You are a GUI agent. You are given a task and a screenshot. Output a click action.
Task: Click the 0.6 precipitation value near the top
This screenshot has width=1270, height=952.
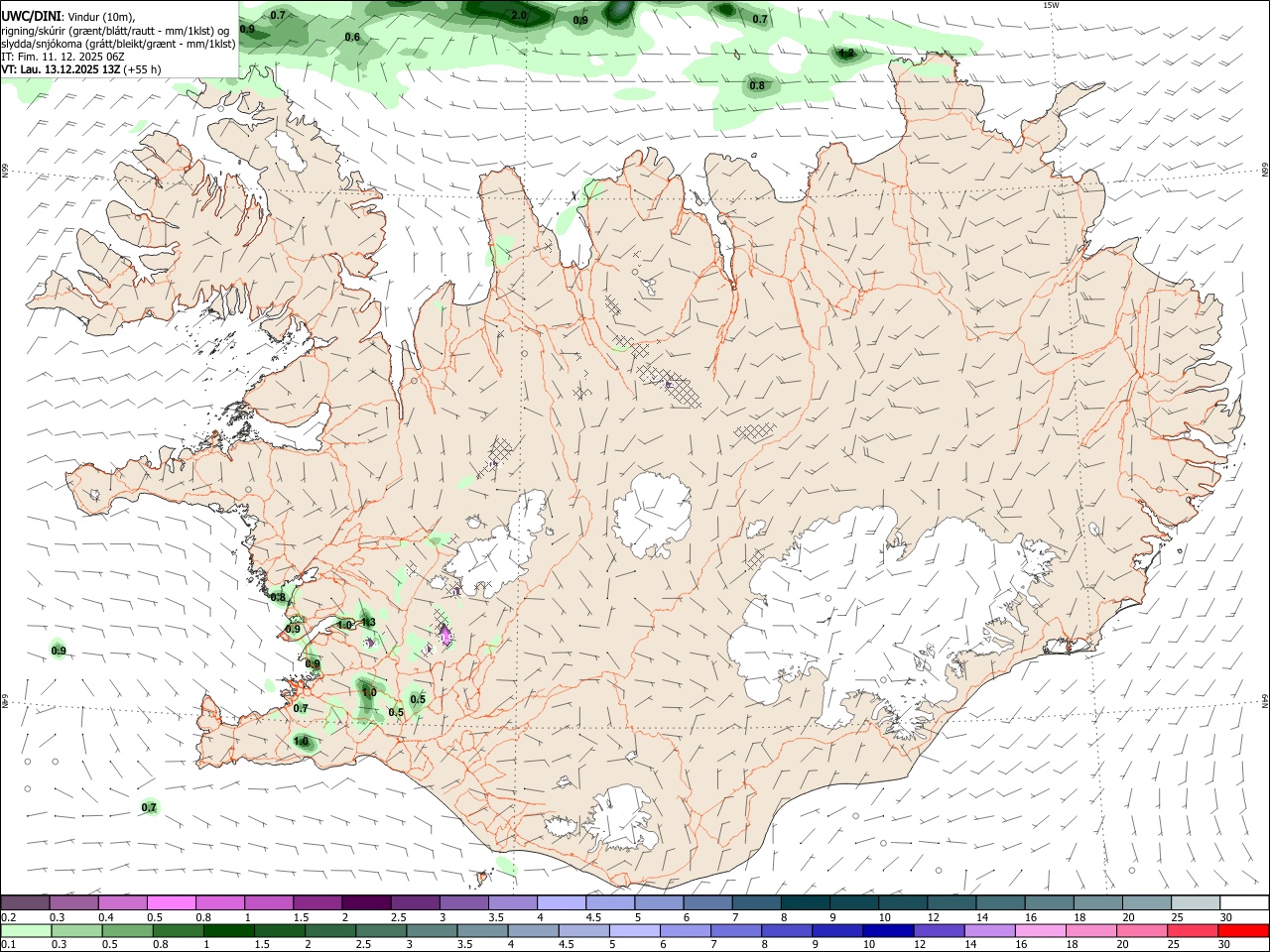[x=352, y=38]
